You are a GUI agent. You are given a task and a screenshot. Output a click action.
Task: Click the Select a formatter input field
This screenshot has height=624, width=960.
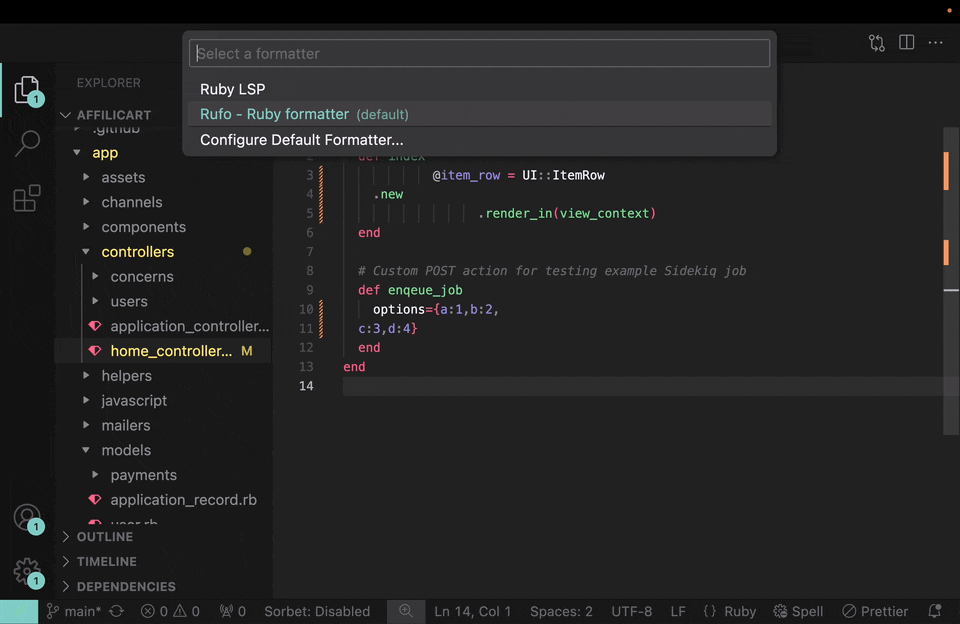479,53
